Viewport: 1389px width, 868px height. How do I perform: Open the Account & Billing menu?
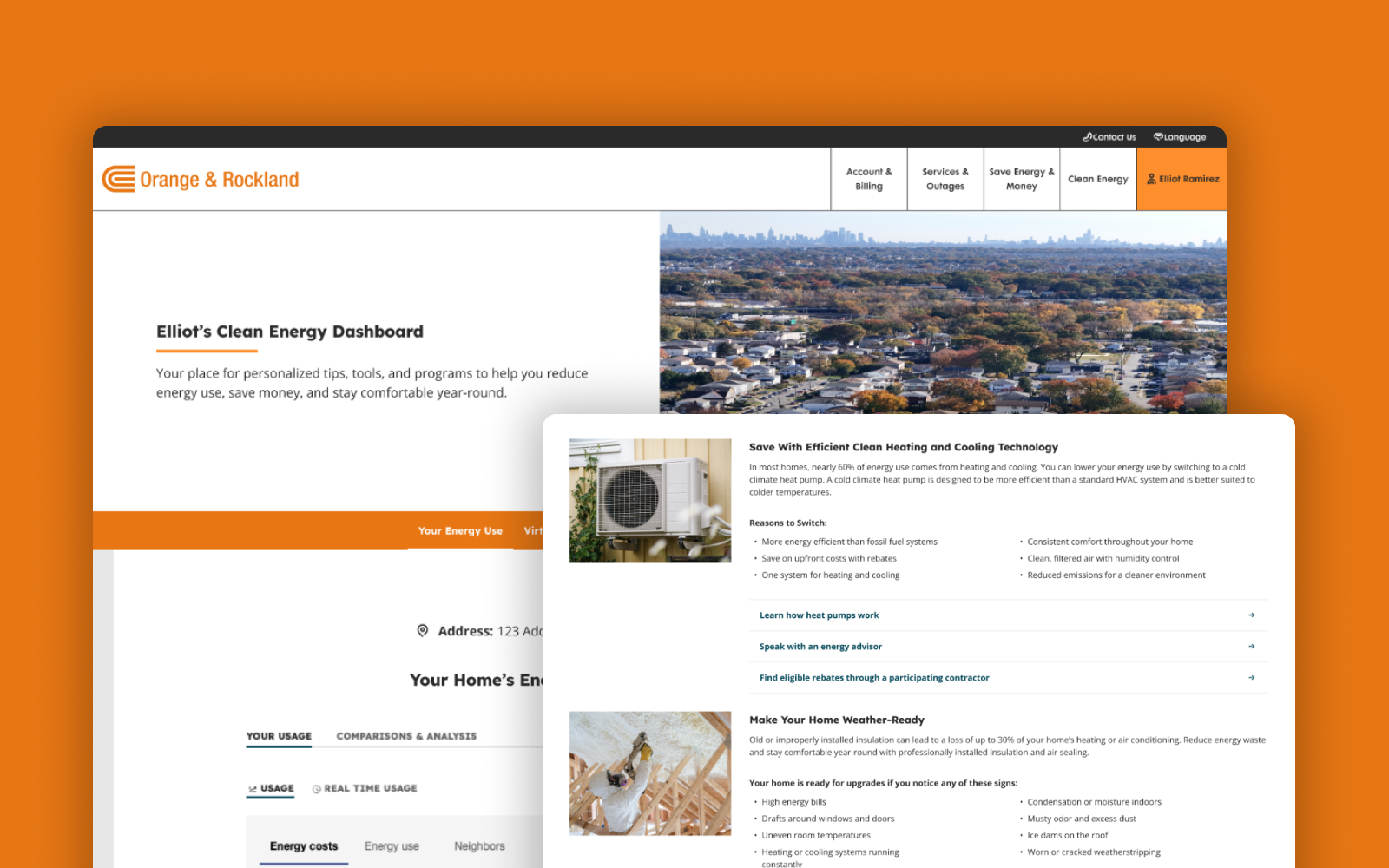[x=869, y=179]
